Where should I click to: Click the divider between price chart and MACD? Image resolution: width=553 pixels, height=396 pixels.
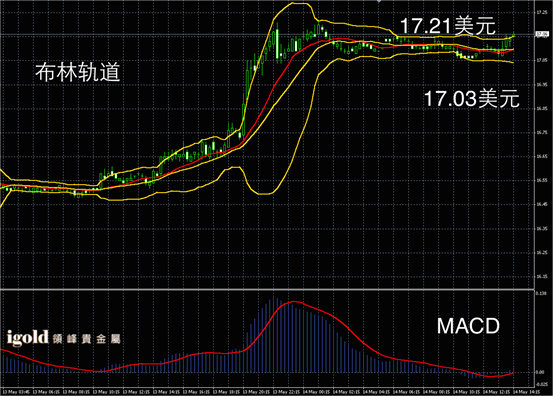pos(267,290)
